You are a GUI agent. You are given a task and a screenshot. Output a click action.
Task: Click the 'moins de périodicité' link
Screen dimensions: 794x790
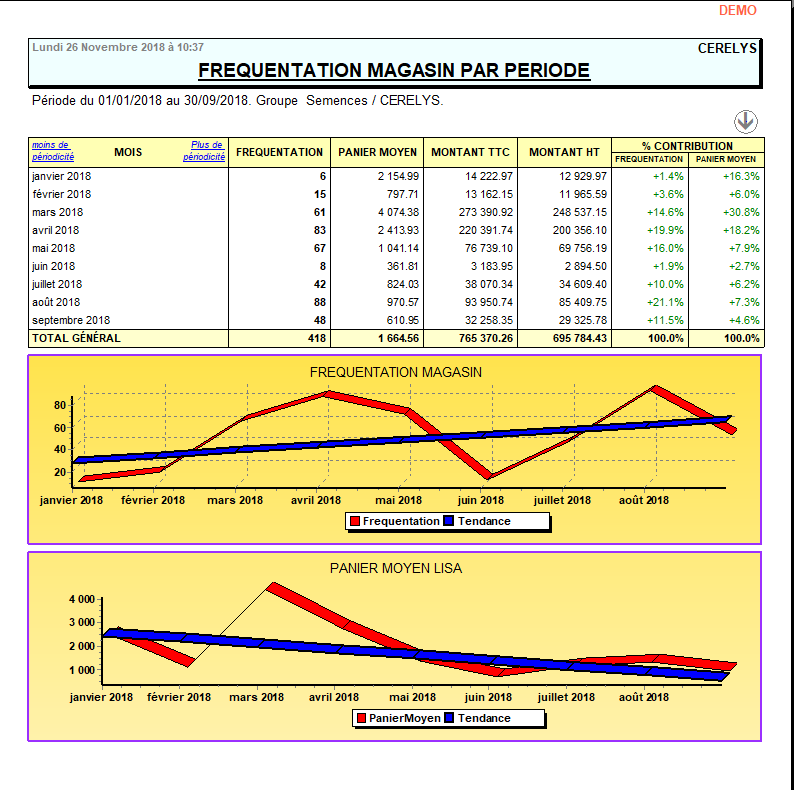tap(52, 151)
